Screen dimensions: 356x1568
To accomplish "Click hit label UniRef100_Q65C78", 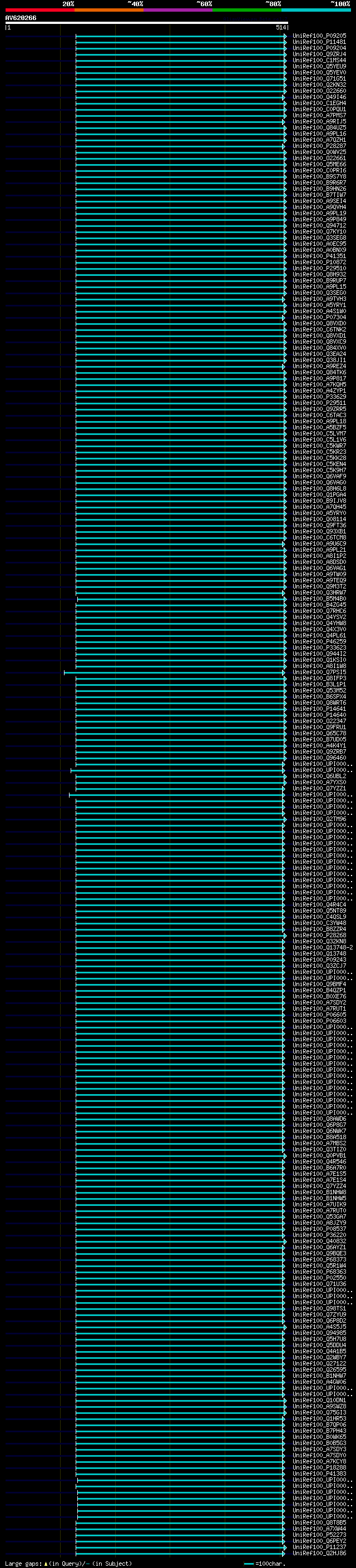I will click(x=319, y=734).
